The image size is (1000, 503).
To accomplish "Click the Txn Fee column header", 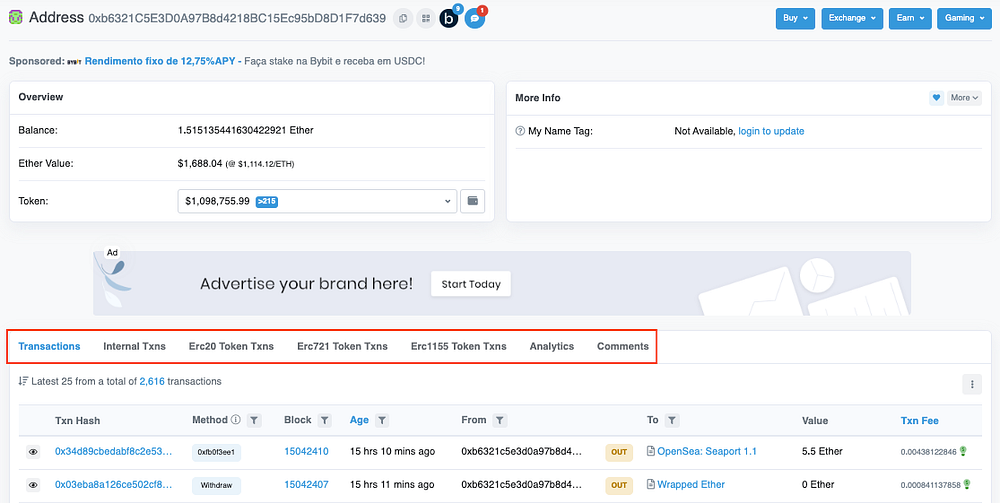I will point(919,421).
